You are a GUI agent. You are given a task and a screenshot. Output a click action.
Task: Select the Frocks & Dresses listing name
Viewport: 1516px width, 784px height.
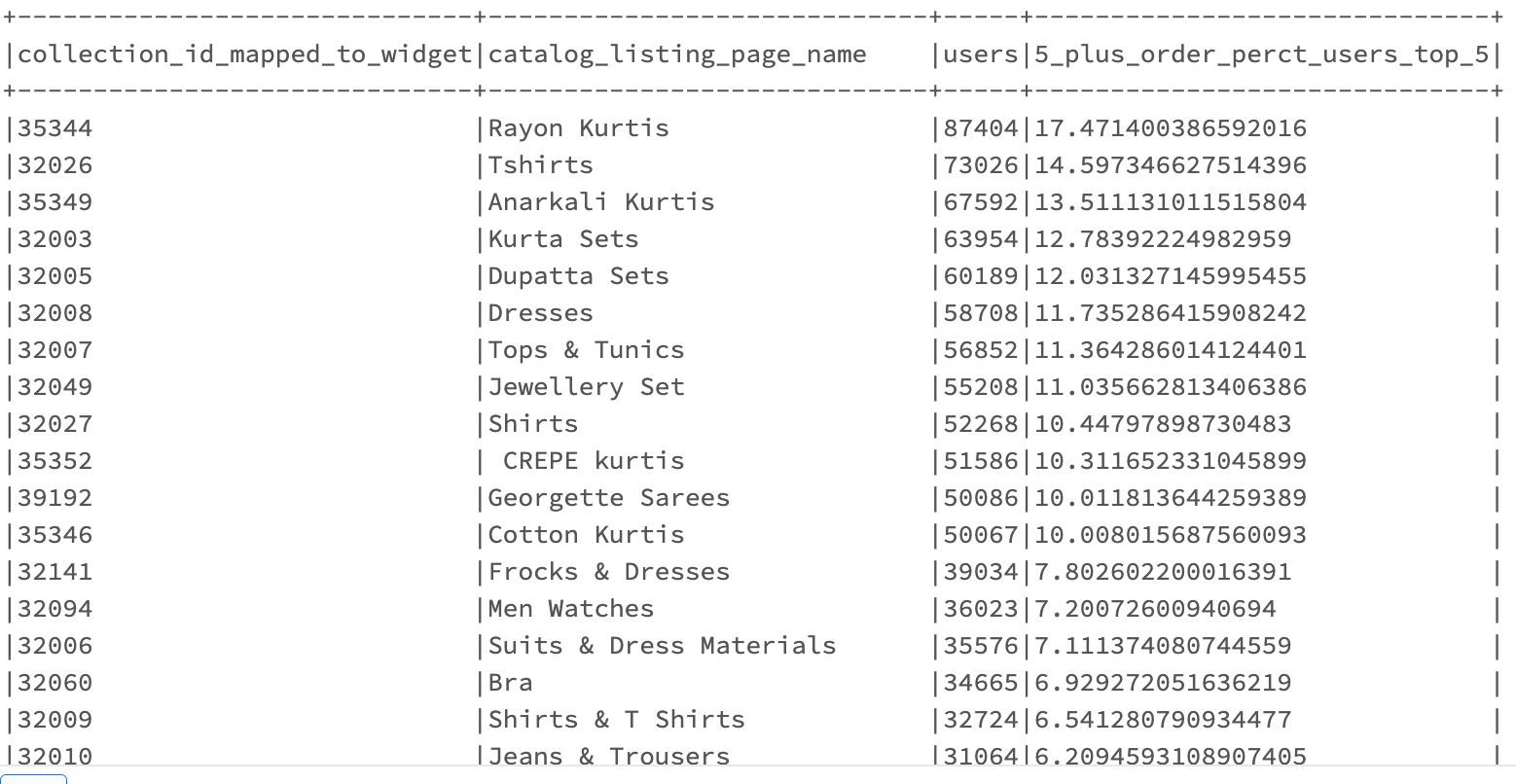[608, 572]
